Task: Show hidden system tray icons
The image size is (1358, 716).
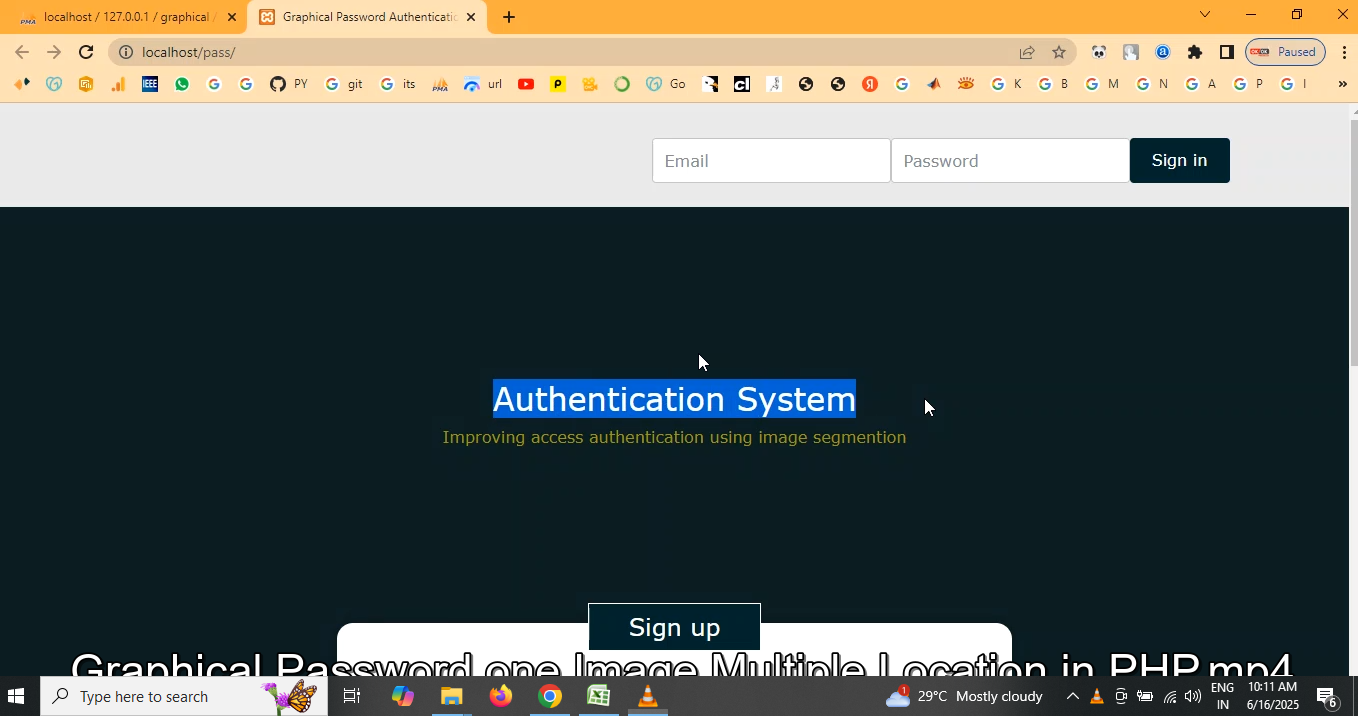Action: [x=1072, y=696]
